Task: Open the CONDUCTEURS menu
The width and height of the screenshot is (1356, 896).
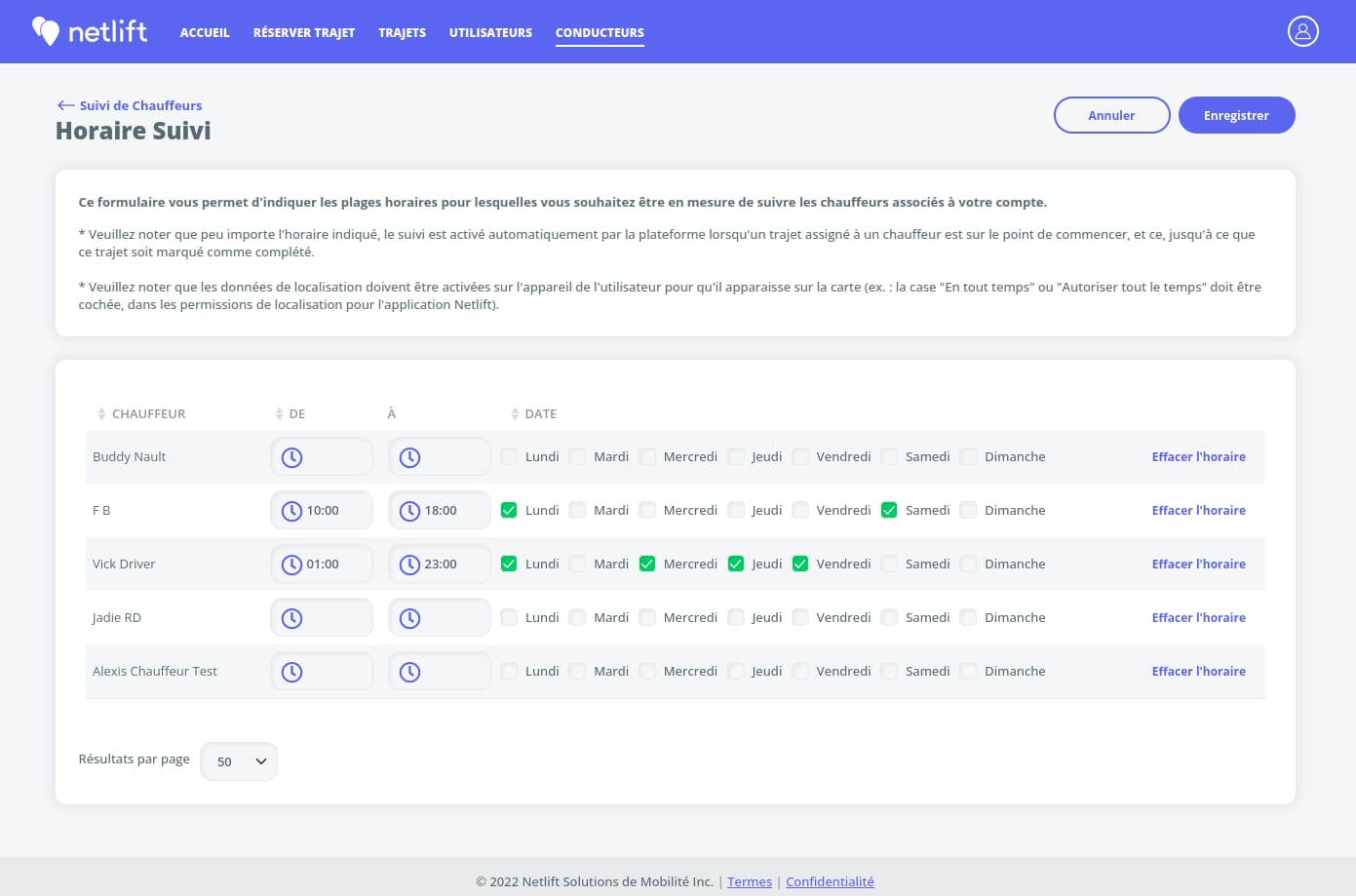Action: pyautogui.click(x=600, y=32)
